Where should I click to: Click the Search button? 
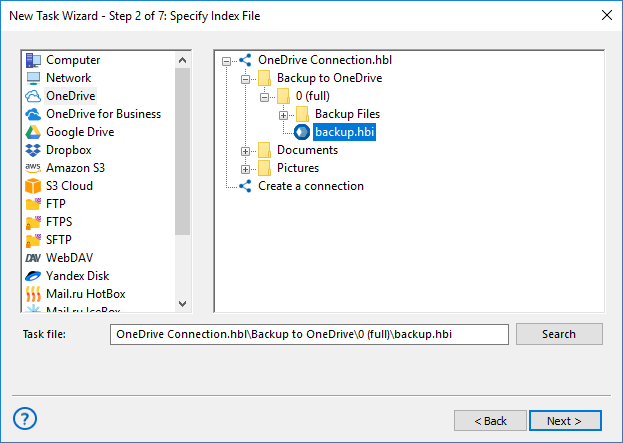559,334
